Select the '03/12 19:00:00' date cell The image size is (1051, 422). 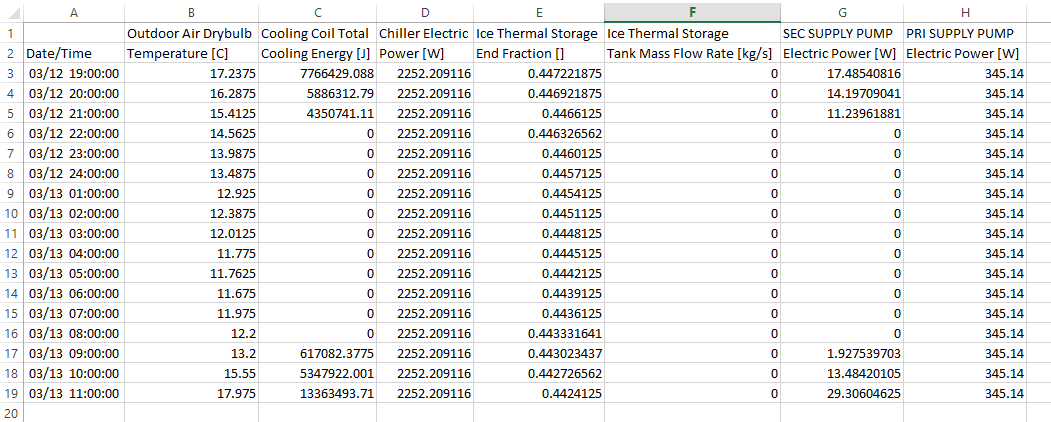pos(74,73)
